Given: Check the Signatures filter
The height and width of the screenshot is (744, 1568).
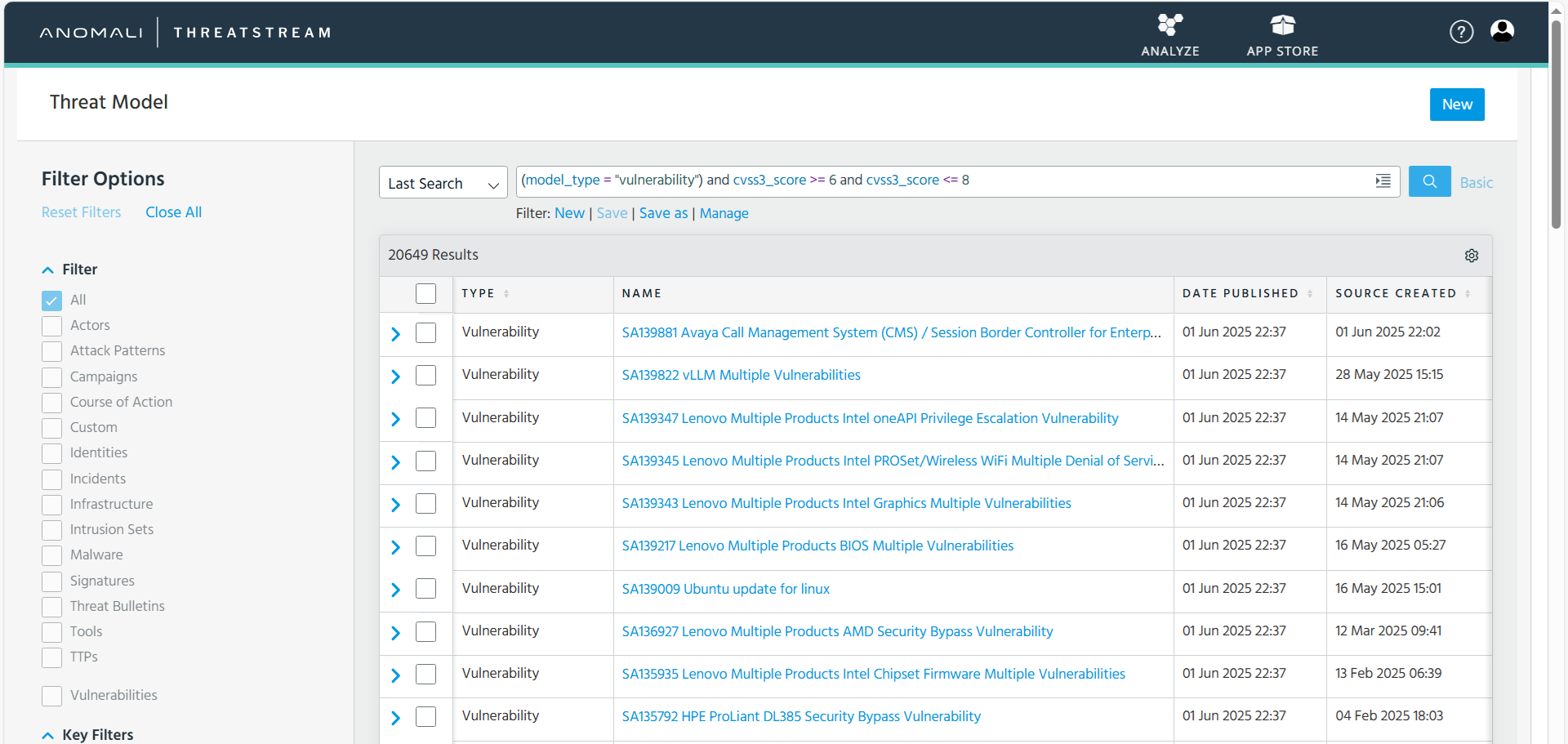Looking at the screenshot, I should 51,581.
